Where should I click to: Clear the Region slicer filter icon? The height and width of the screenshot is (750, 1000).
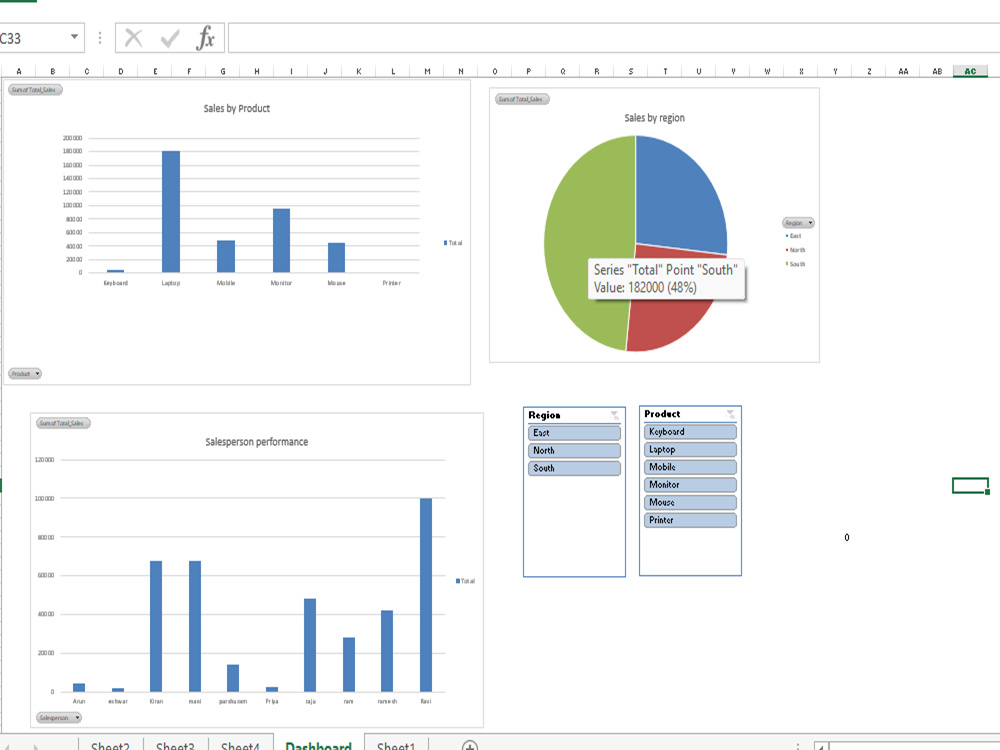614,415
